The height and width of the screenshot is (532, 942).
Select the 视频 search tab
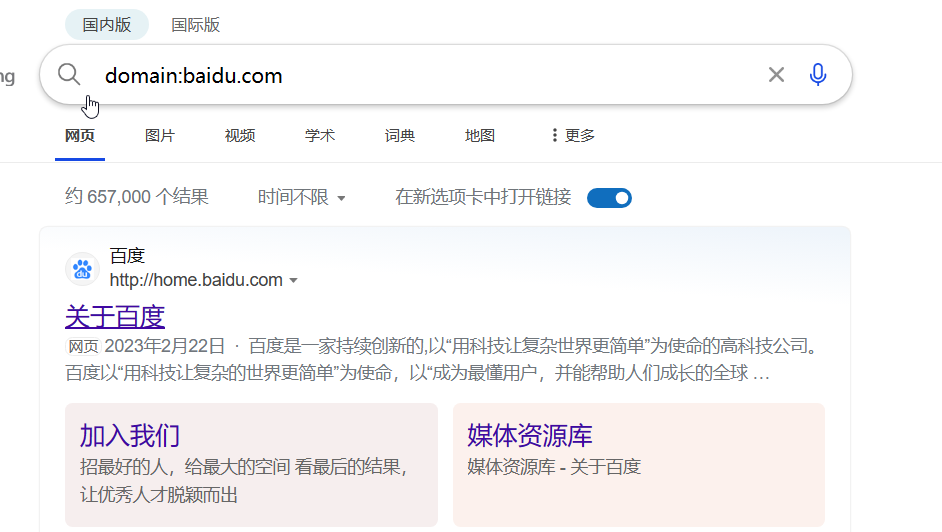click(240, 136)
